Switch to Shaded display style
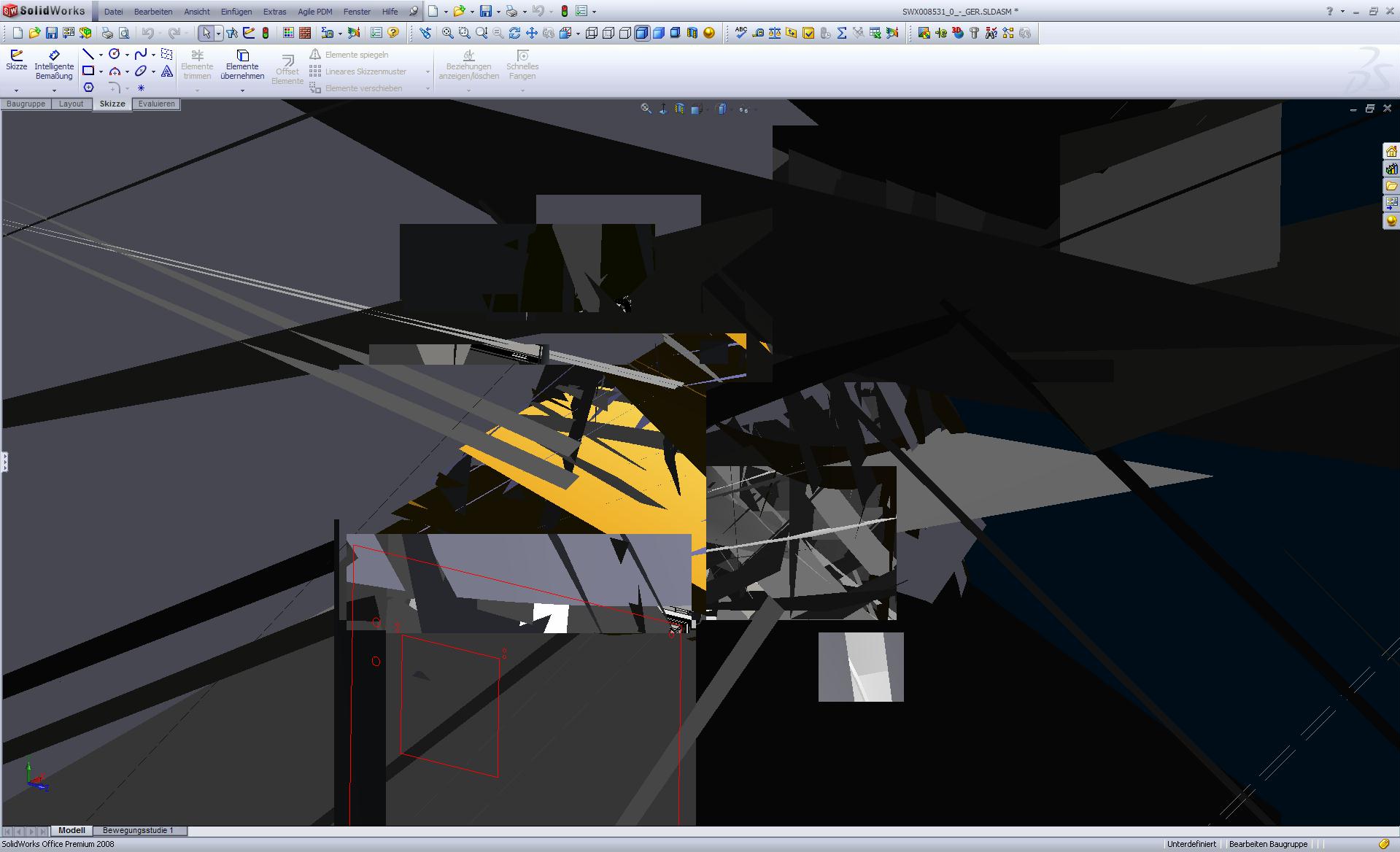 [x=659, y=33]
